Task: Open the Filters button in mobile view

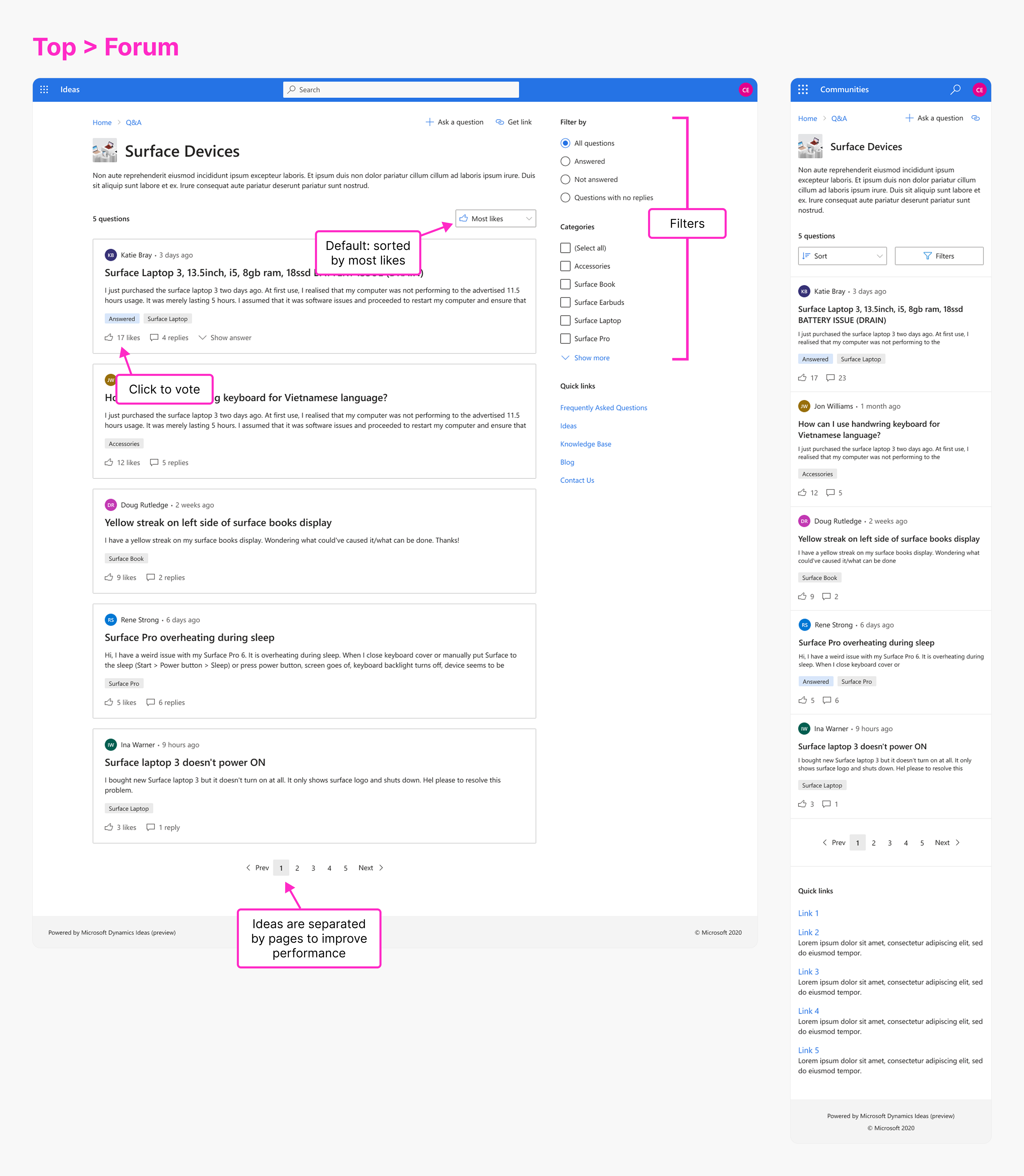Action: click(938, 256)
